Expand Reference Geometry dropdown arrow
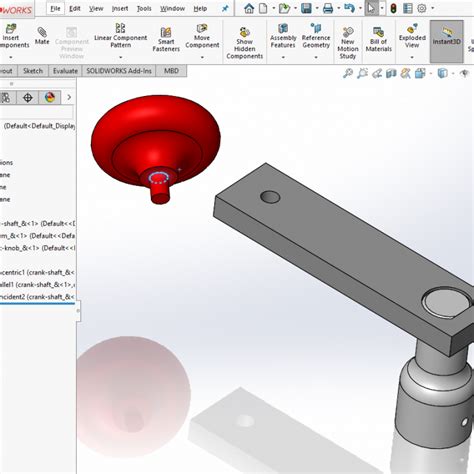This screenshot has height=474, width=474. [x=316, y=57]
